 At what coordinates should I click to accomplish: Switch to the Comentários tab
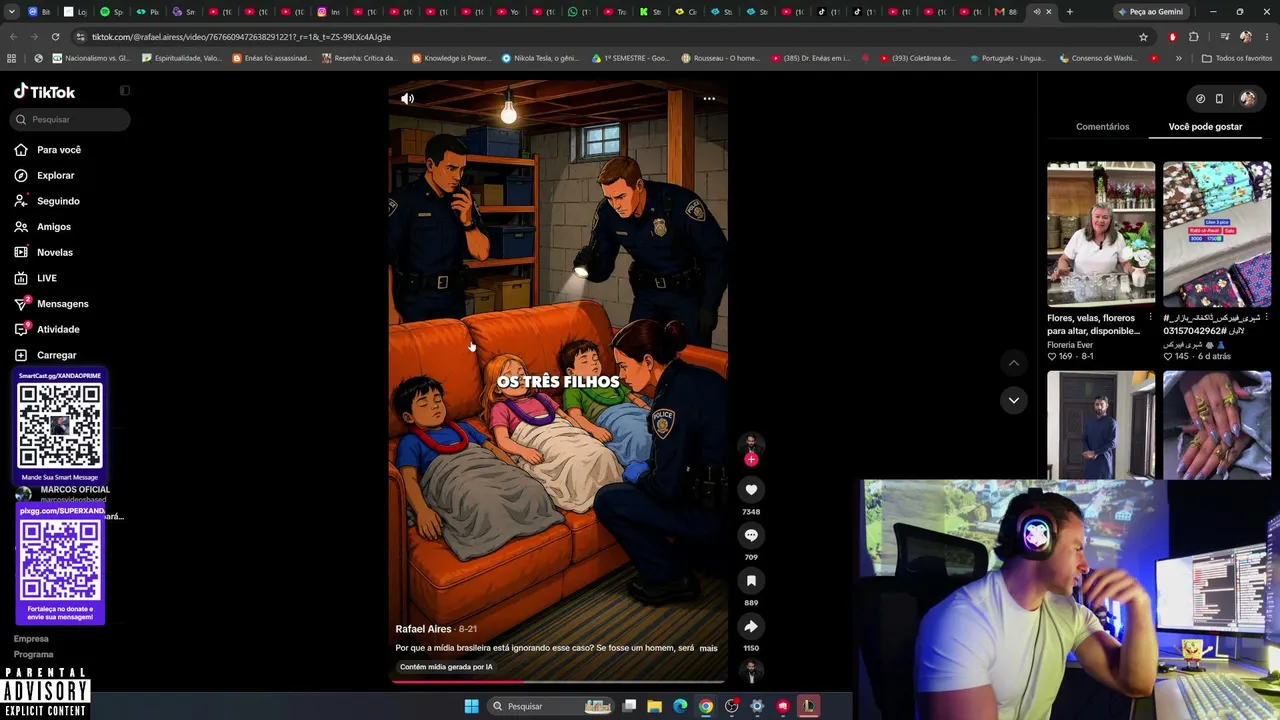[1102, 127]
